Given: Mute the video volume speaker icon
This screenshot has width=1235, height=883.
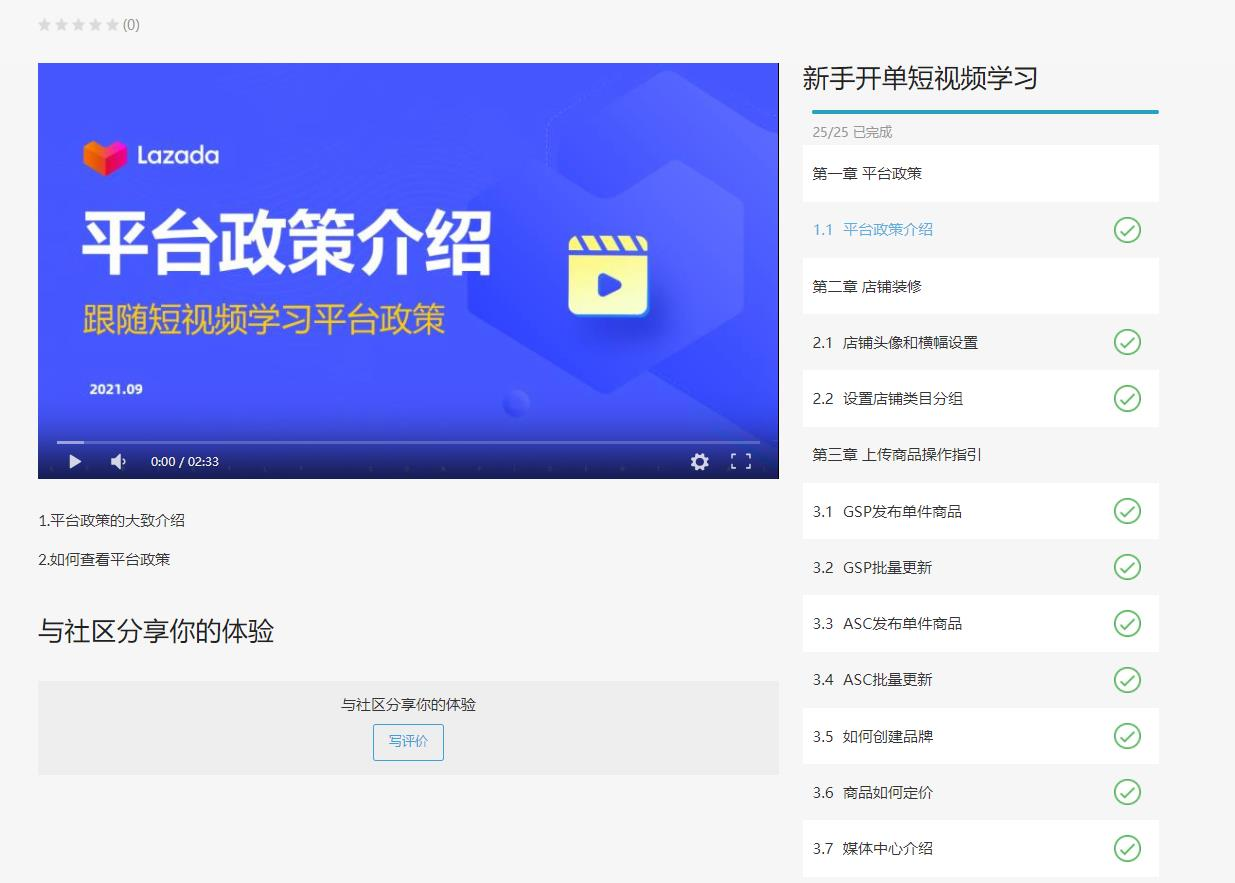Looking at the screenshot, I should coord(118,461).
